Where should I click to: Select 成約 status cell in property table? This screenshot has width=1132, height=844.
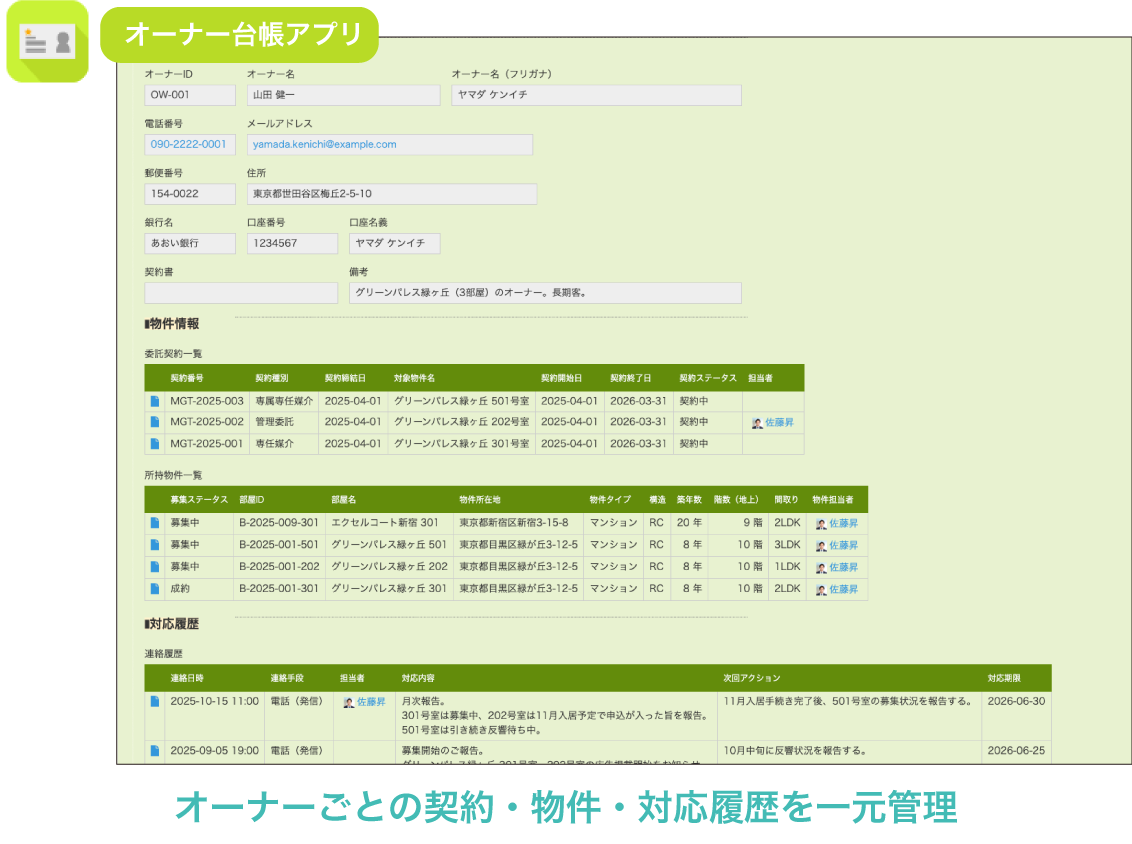199,588
